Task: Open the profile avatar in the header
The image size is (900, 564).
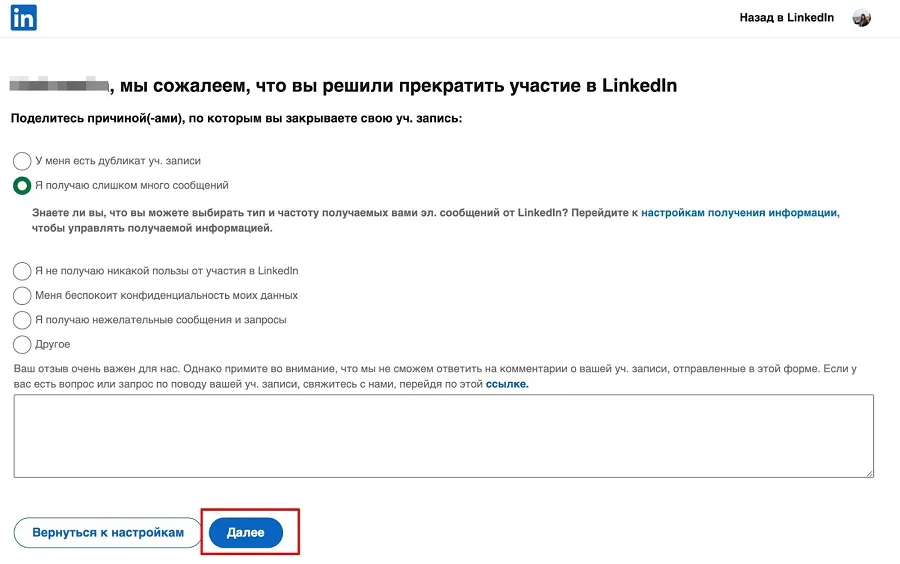Action: (x=861, y=18)
